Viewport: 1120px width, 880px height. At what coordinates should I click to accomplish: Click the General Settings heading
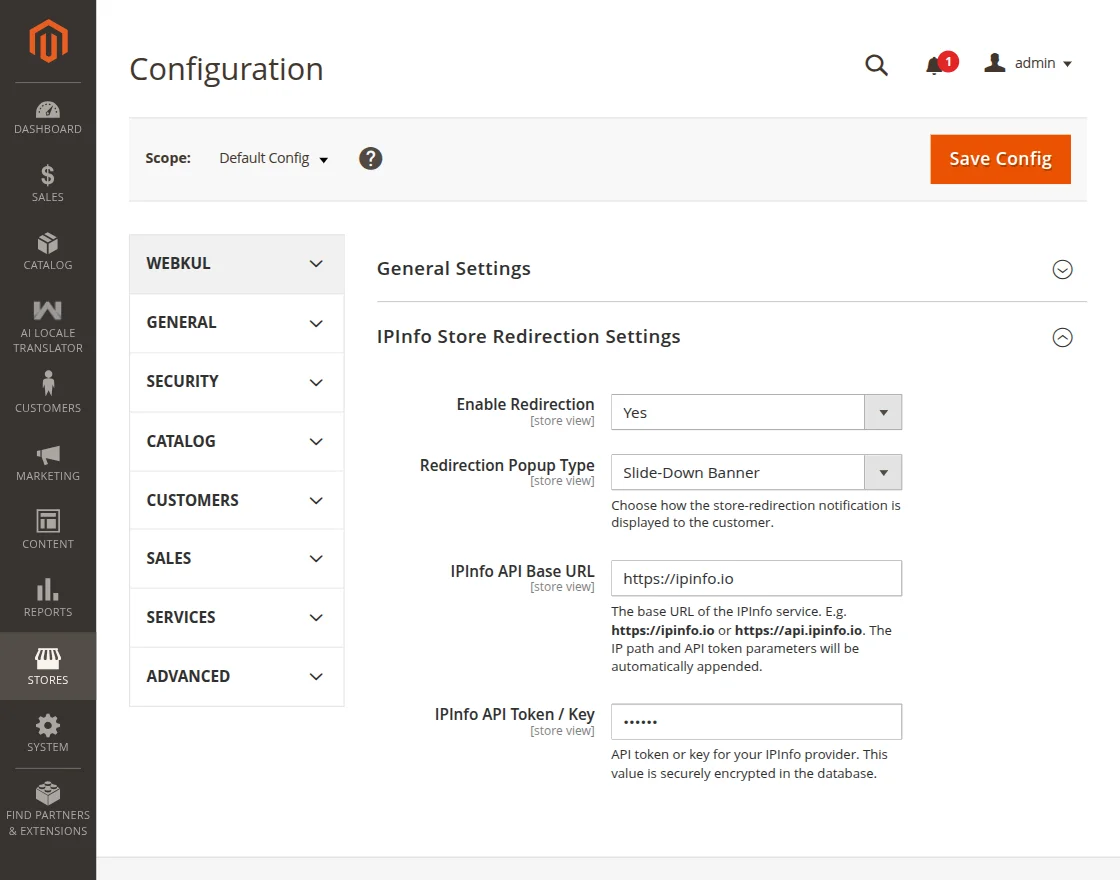(x=454, y=269)
